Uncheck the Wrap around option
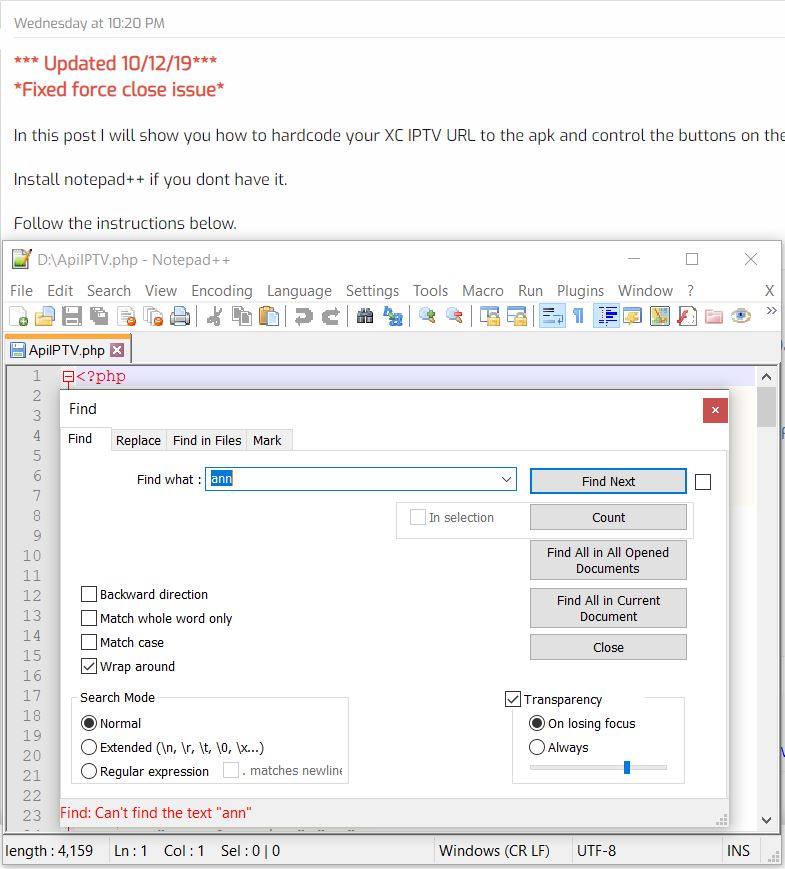The height and width of the screenshot is (869, 785). (89, 666)
